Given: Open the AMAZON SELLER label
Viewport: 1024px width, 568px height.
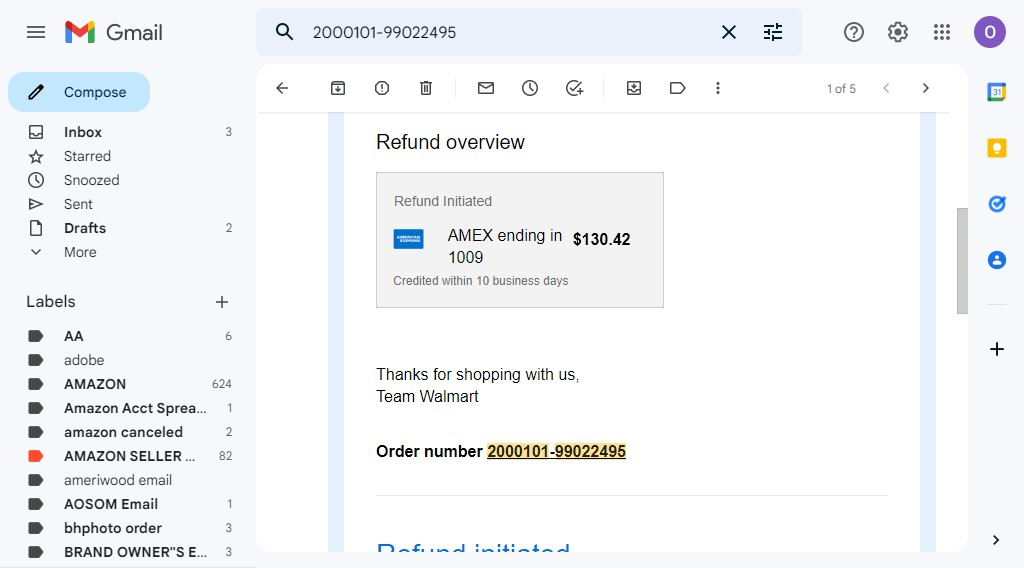Looking at the screenshot, I should [x=128, y=456].
